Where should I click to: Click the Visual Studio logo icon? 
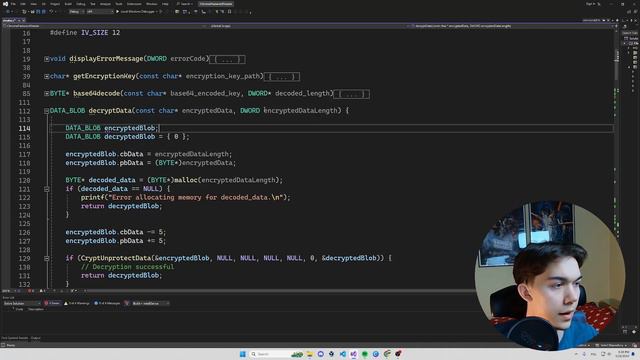click(x=5, y=4)
